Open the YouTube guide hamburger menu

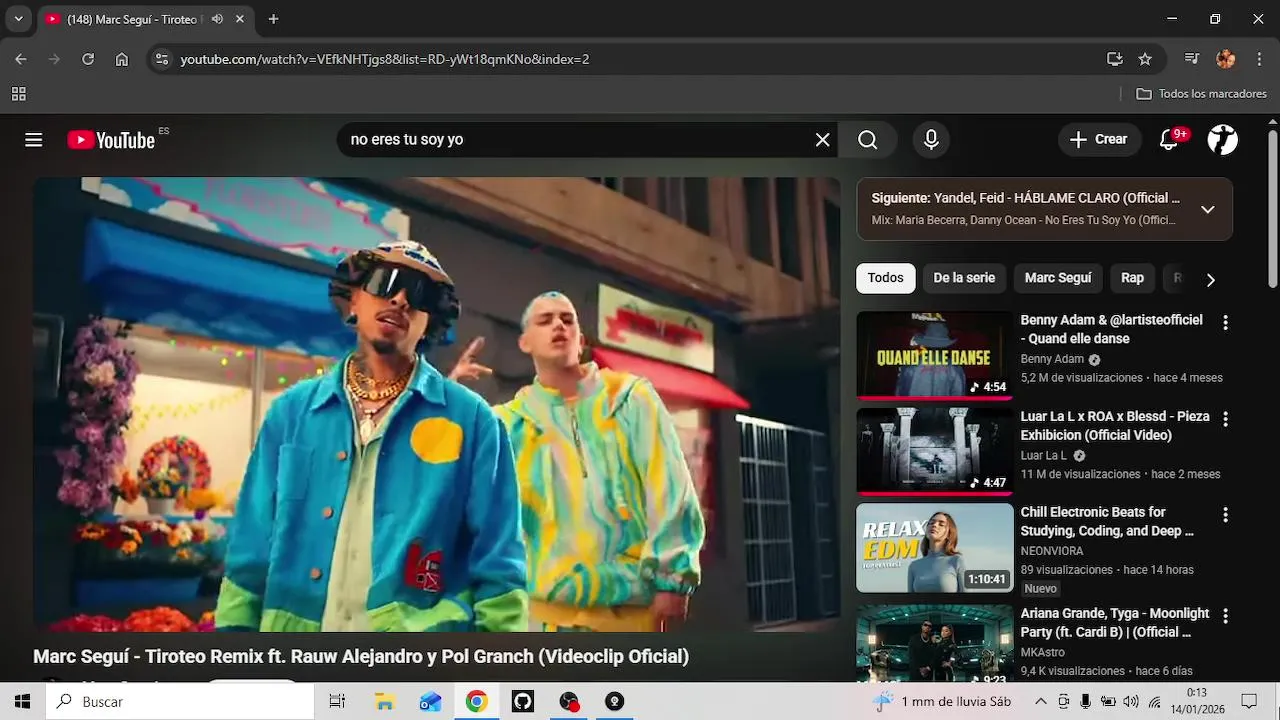point(34,140)
